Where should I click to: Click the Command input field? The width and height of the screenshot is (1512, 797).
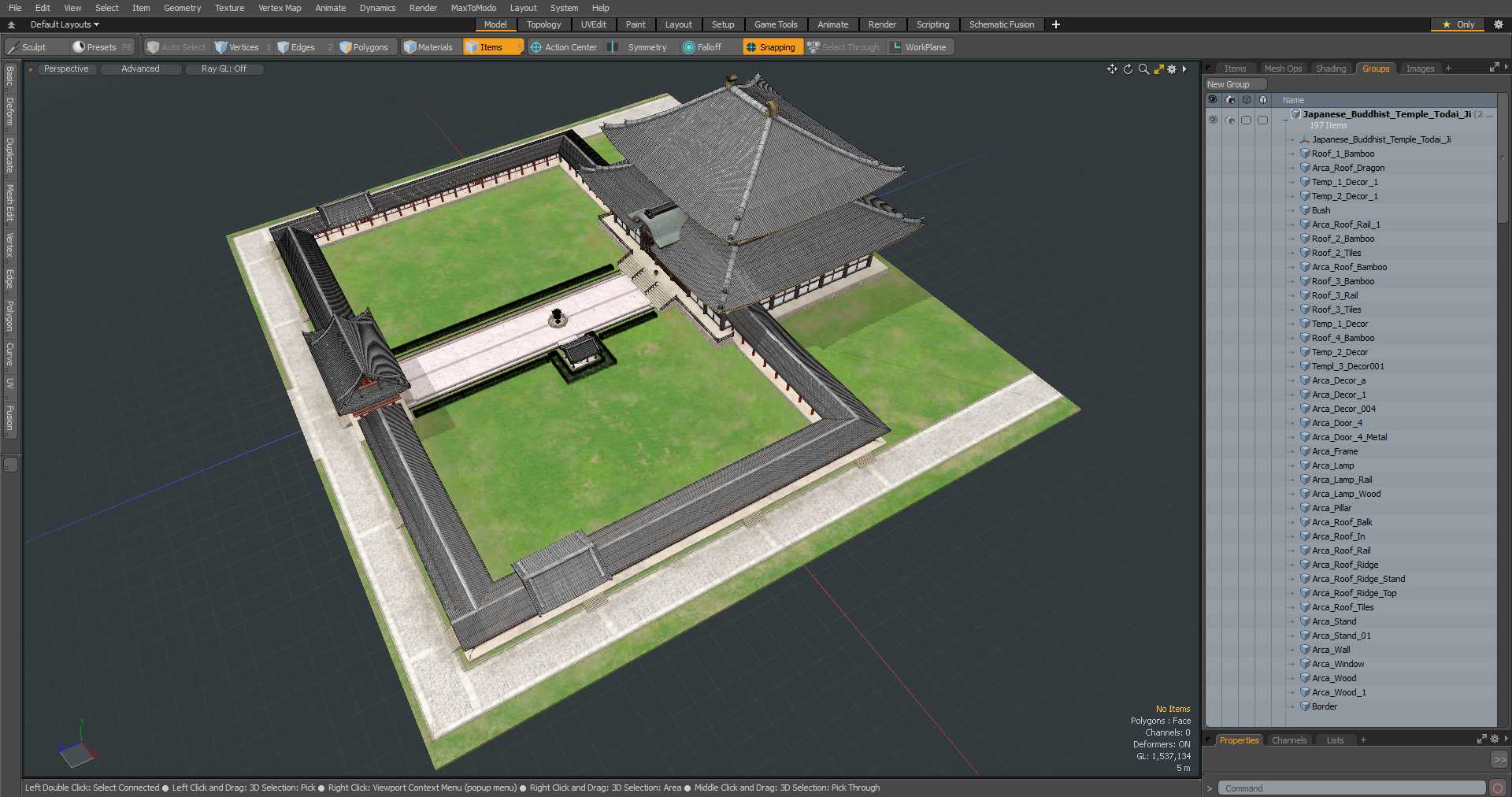1351,788
